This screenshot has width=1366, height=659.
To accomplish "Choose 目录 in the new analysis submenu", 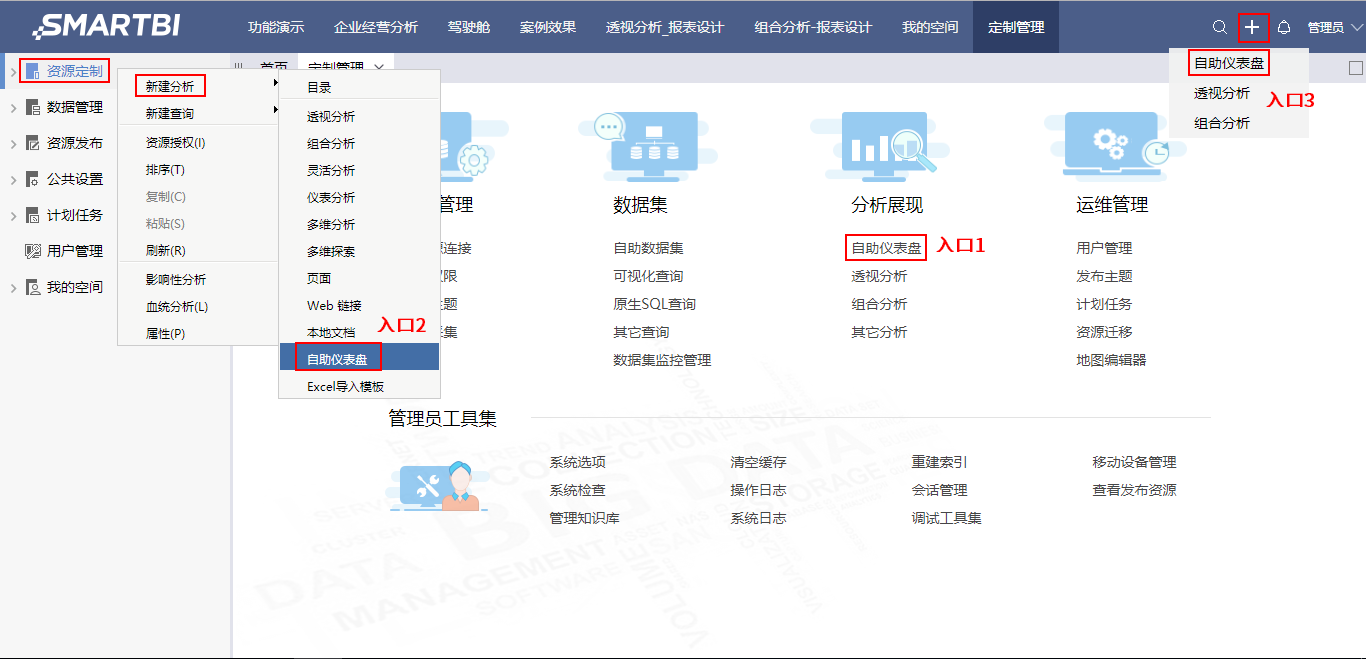I will coord(319,87).
